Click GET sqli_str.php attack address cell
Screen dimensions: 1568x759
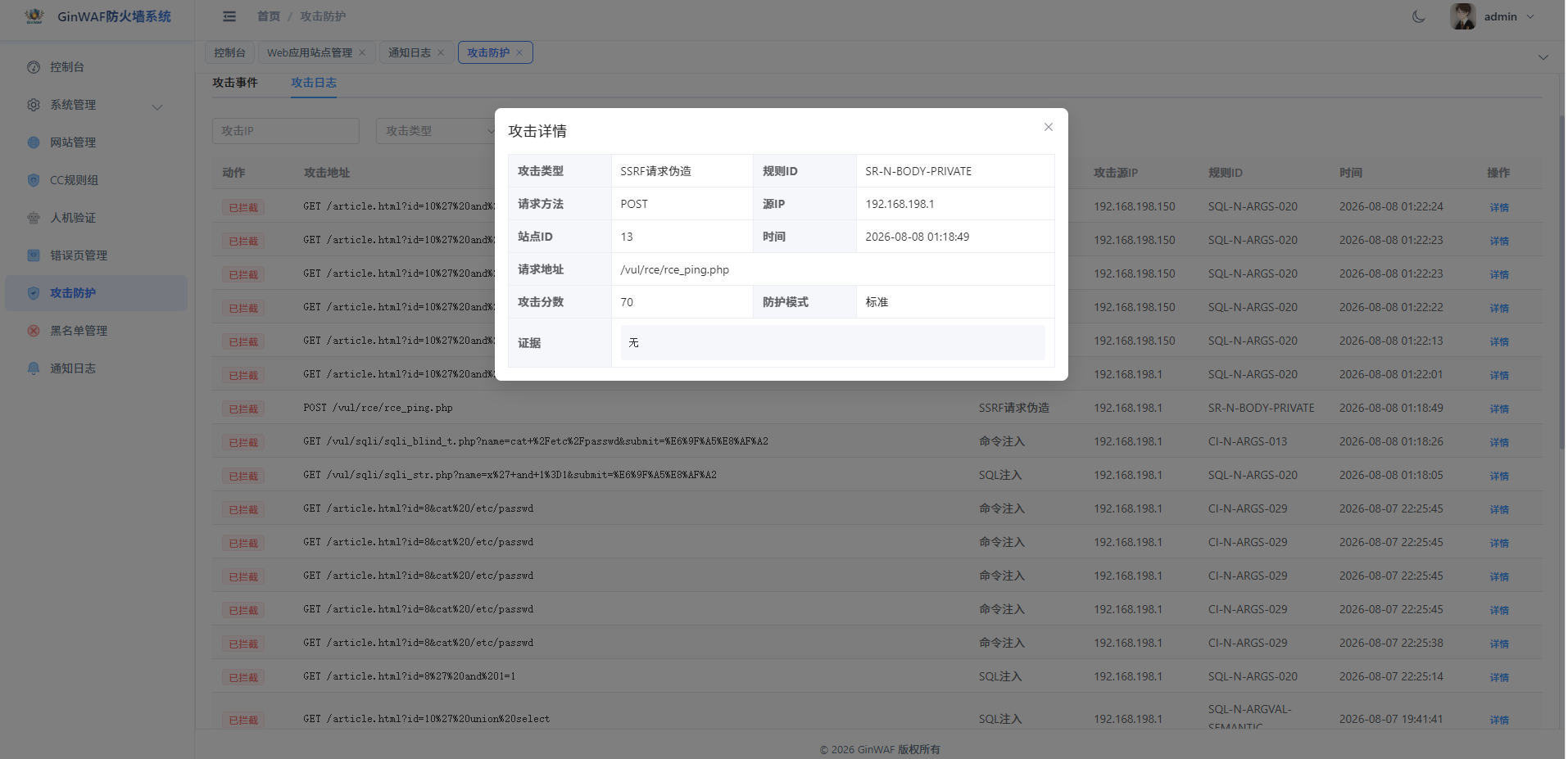click(x=510, y=475)
